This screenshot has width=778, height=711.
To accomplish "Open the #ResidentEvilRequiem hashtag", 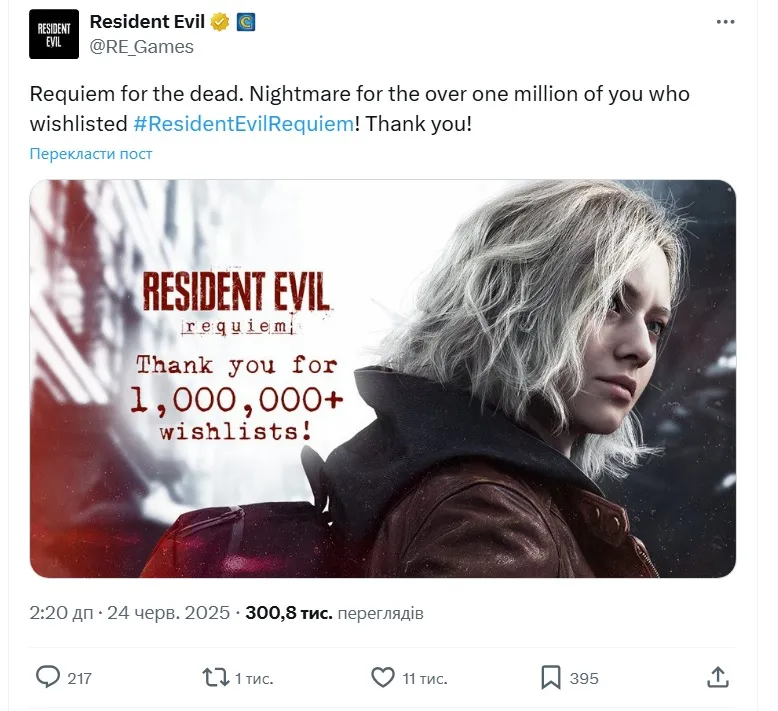I will point(244,124).
